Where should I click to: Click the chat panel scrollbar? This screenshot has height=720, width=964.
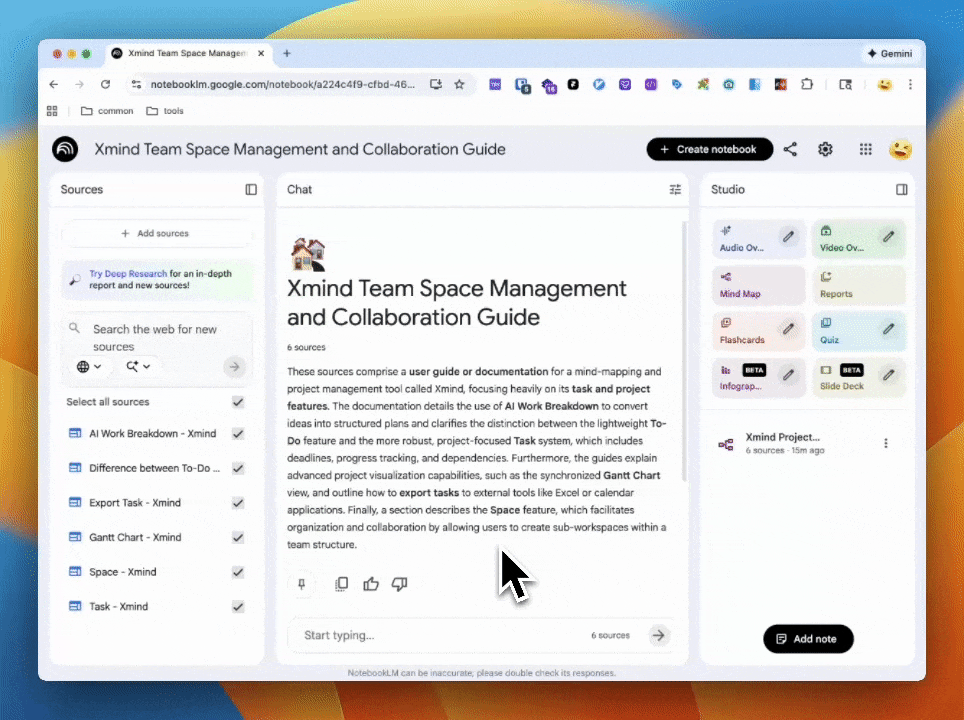point(684,352)
